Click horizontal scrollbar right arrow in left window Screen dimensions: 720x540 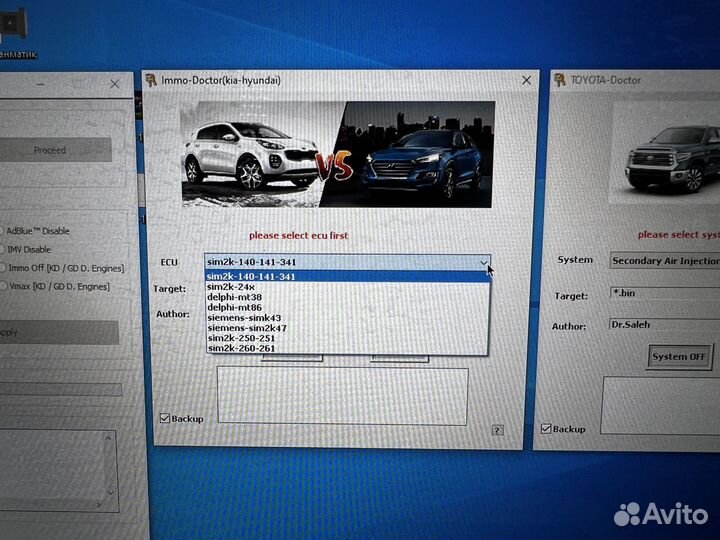point(99,505)
